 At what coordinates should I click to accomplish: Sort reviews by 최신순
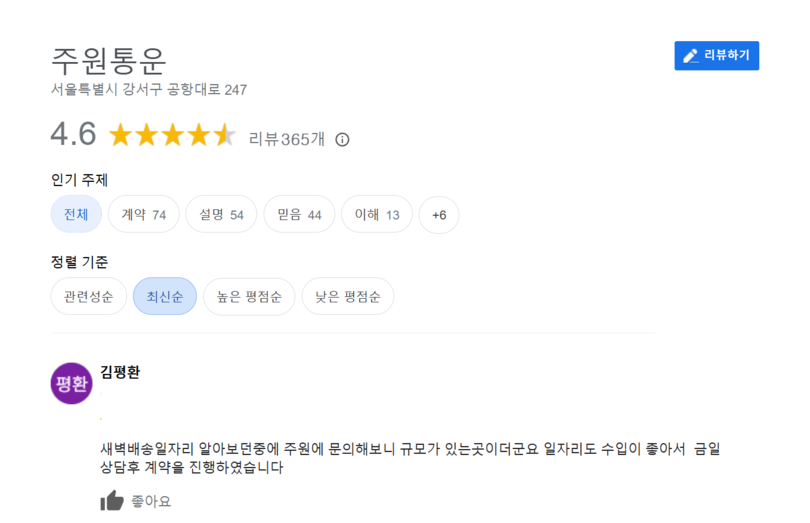[x=165, y=296]
